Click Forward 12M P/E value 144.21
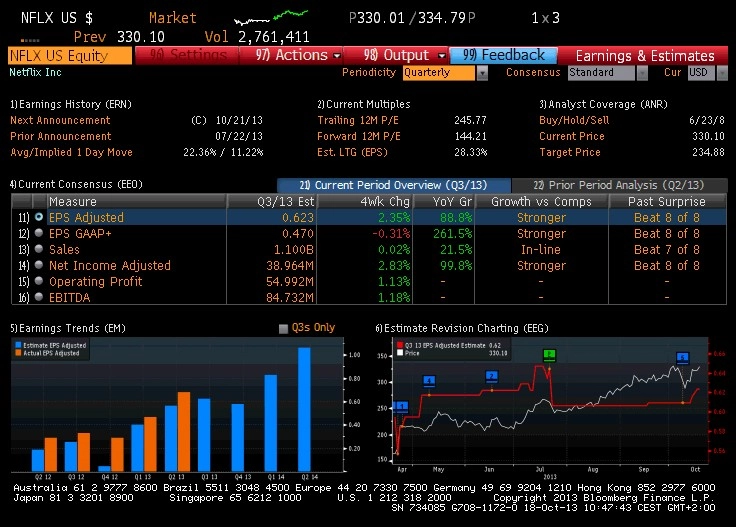736x527 pixels. coord(470,136)
